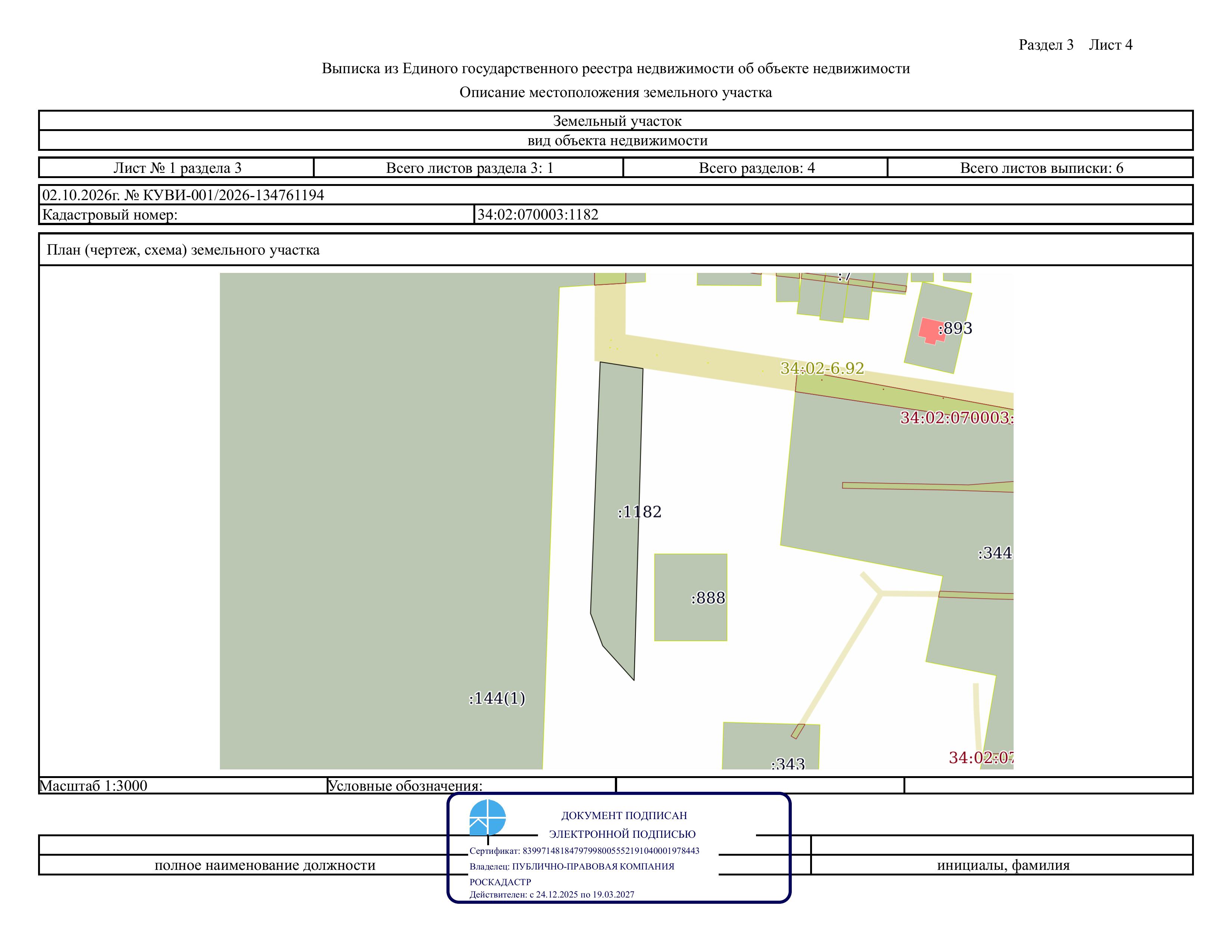Click parcel label :144(1) on the map
The width and height of the screenshot is (1232, 952).
497,698
